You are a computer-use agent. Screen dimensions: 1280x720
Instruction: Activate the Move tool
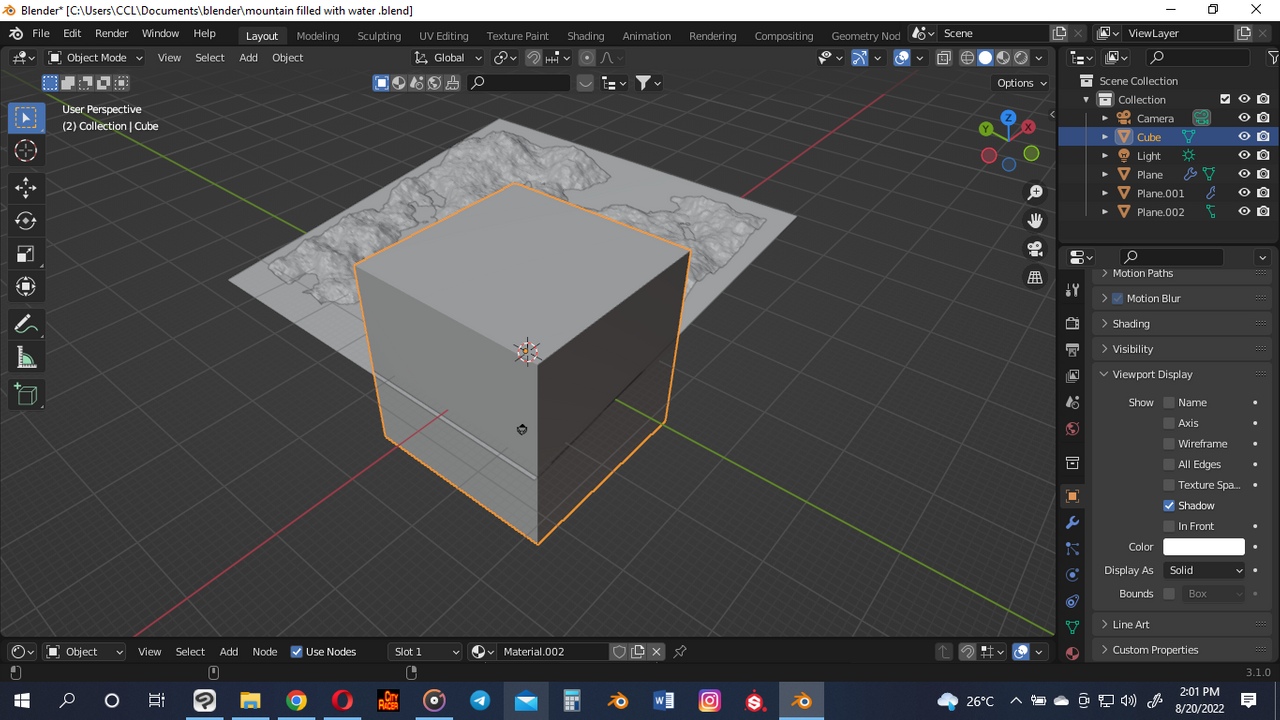pyautogui.click(x=26, y=188)
